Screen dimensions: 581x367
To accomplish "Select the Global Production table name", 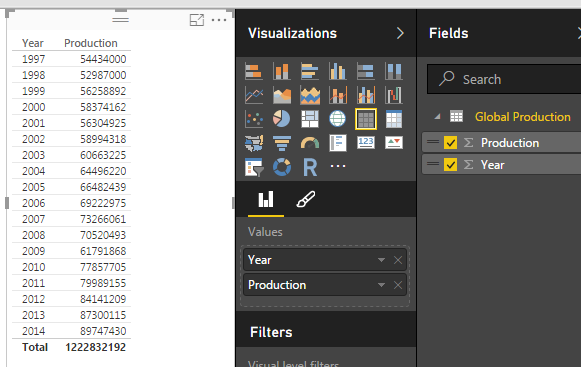I will (x=522, y=117).
